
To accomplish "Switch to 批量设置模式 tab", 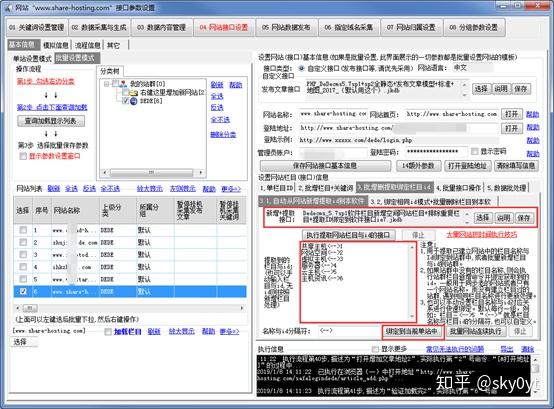I will click(x=77, y=58).
